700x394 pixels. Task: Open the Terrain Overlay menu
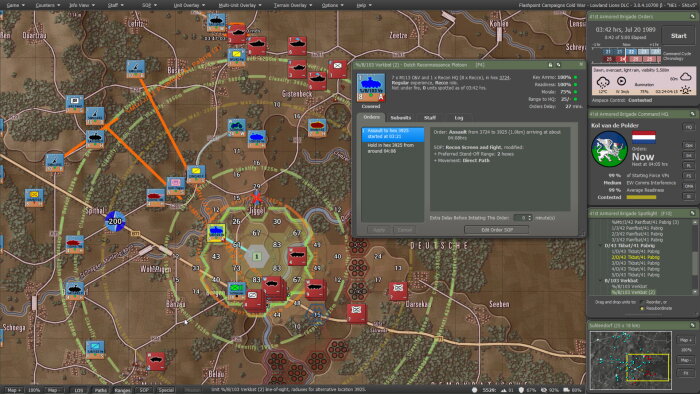[293, 5]
